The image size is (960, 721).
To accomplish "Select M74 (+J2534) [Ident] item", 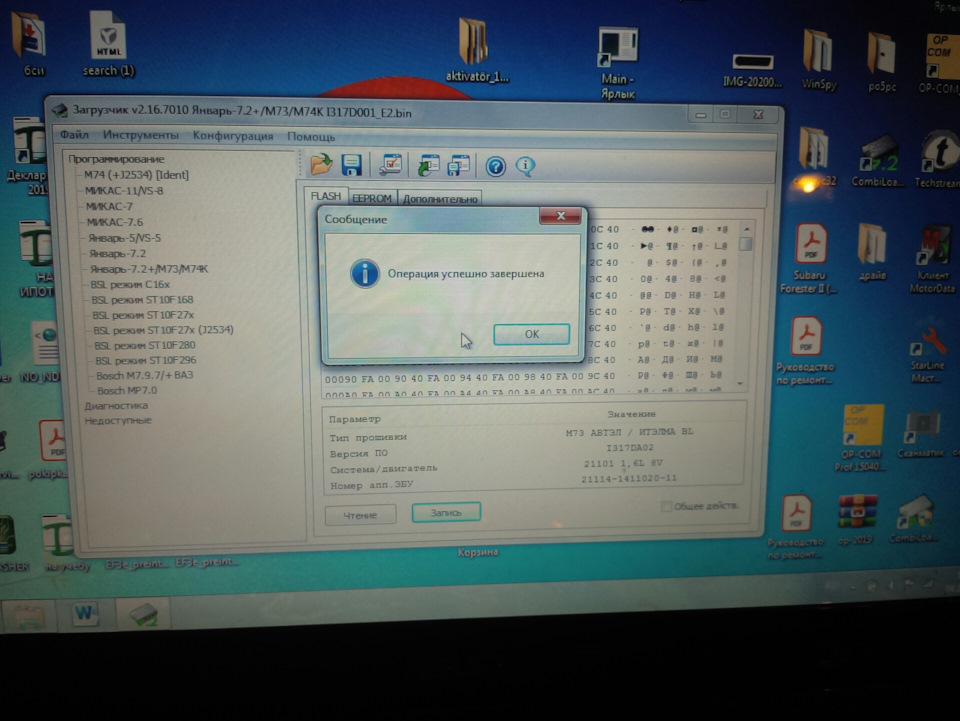I will [x=137, y=174].
